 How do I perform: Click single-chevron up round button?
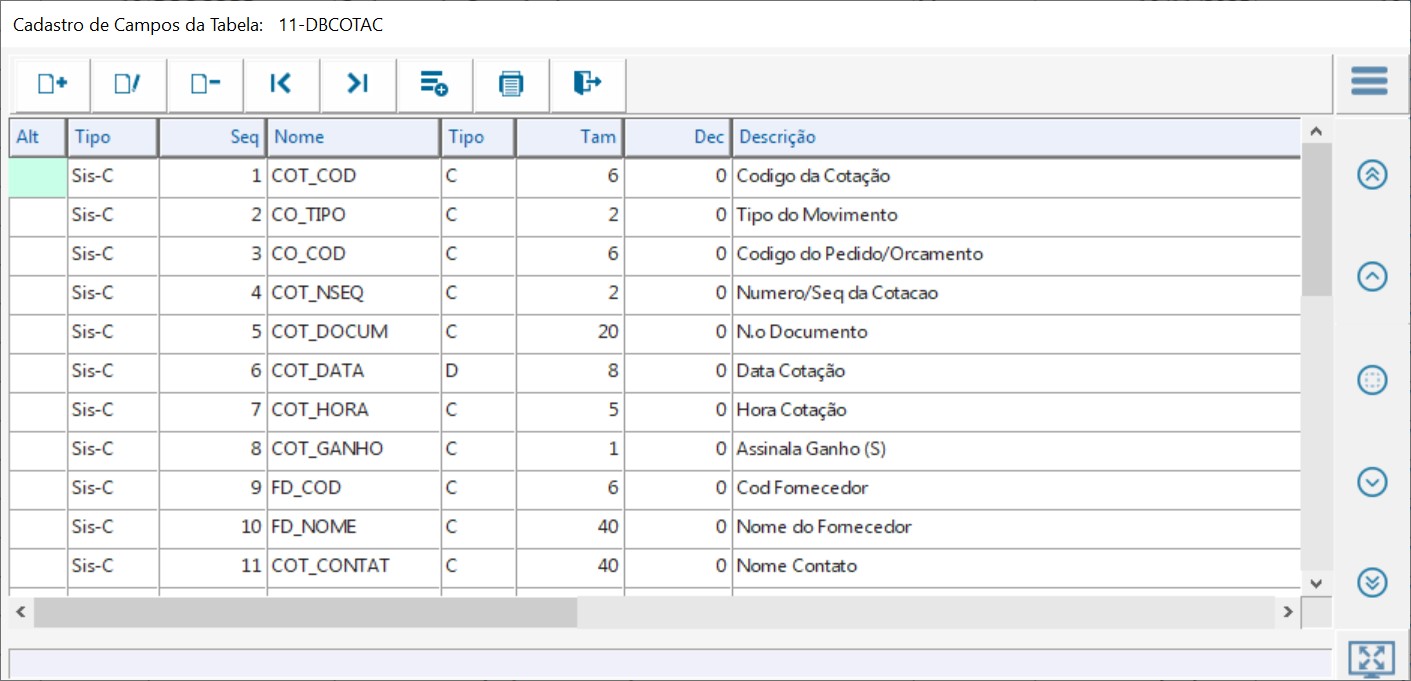tap(1372, 277)
